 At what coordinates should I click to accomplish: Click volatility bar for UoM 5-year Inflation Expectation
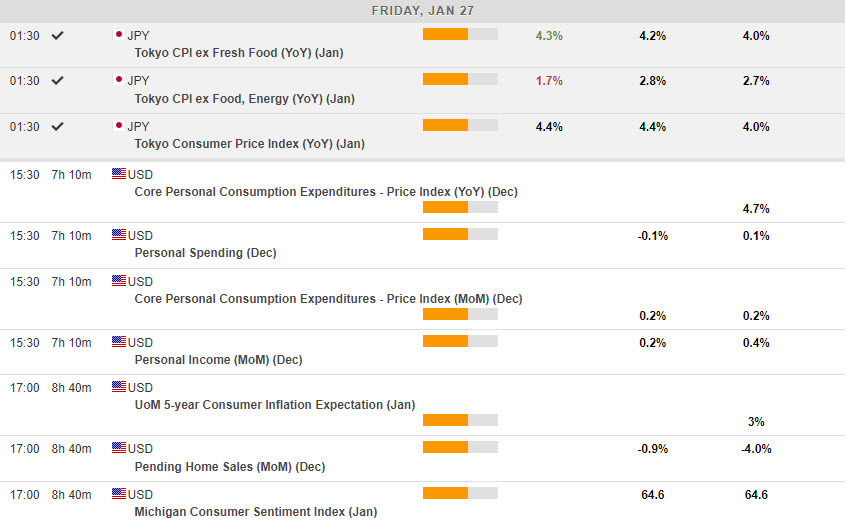point(460,420)
